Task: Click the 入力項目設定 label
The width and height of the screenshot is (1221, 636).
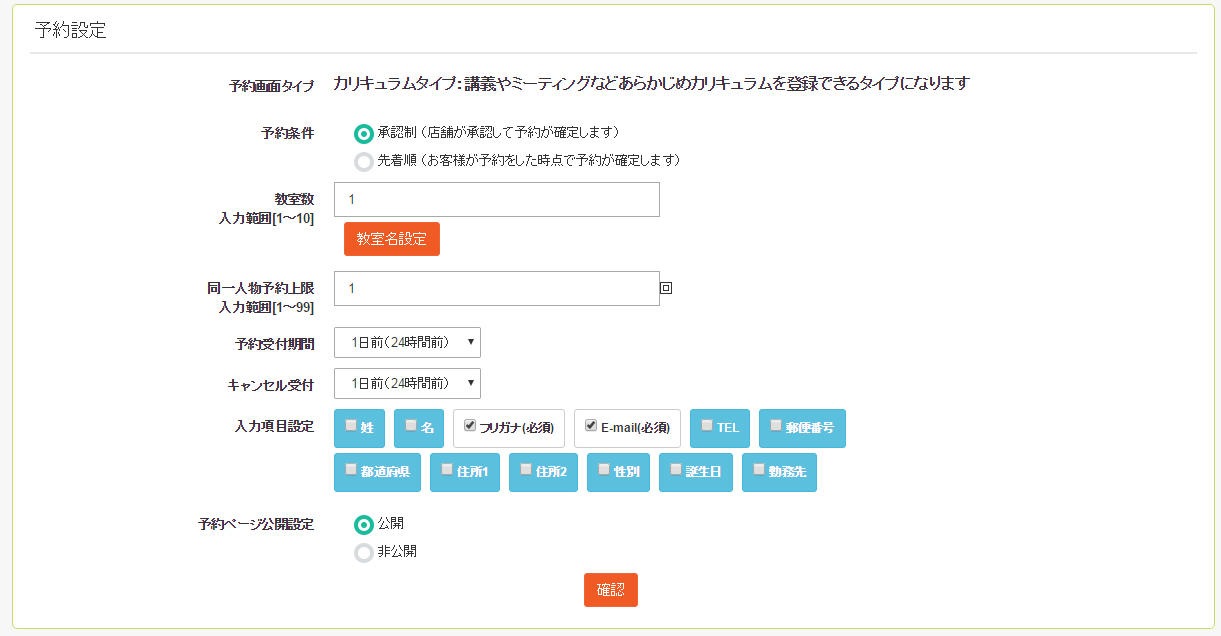Action: [274, 427]
